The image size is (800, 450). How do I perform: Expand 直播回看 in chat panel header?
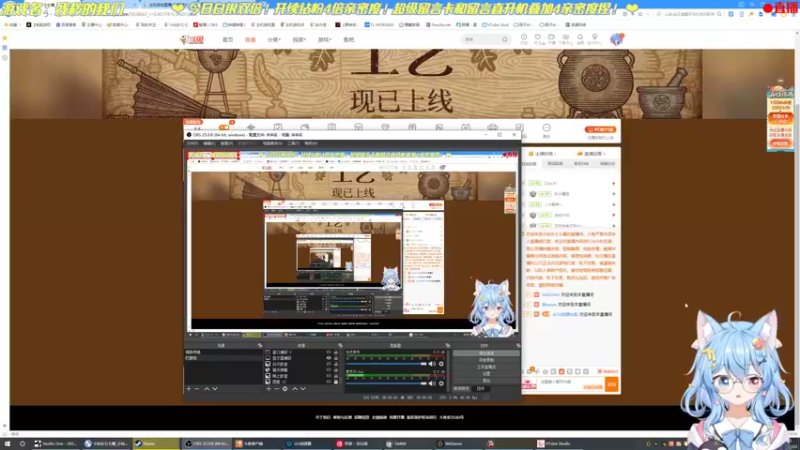pos(592,154)
